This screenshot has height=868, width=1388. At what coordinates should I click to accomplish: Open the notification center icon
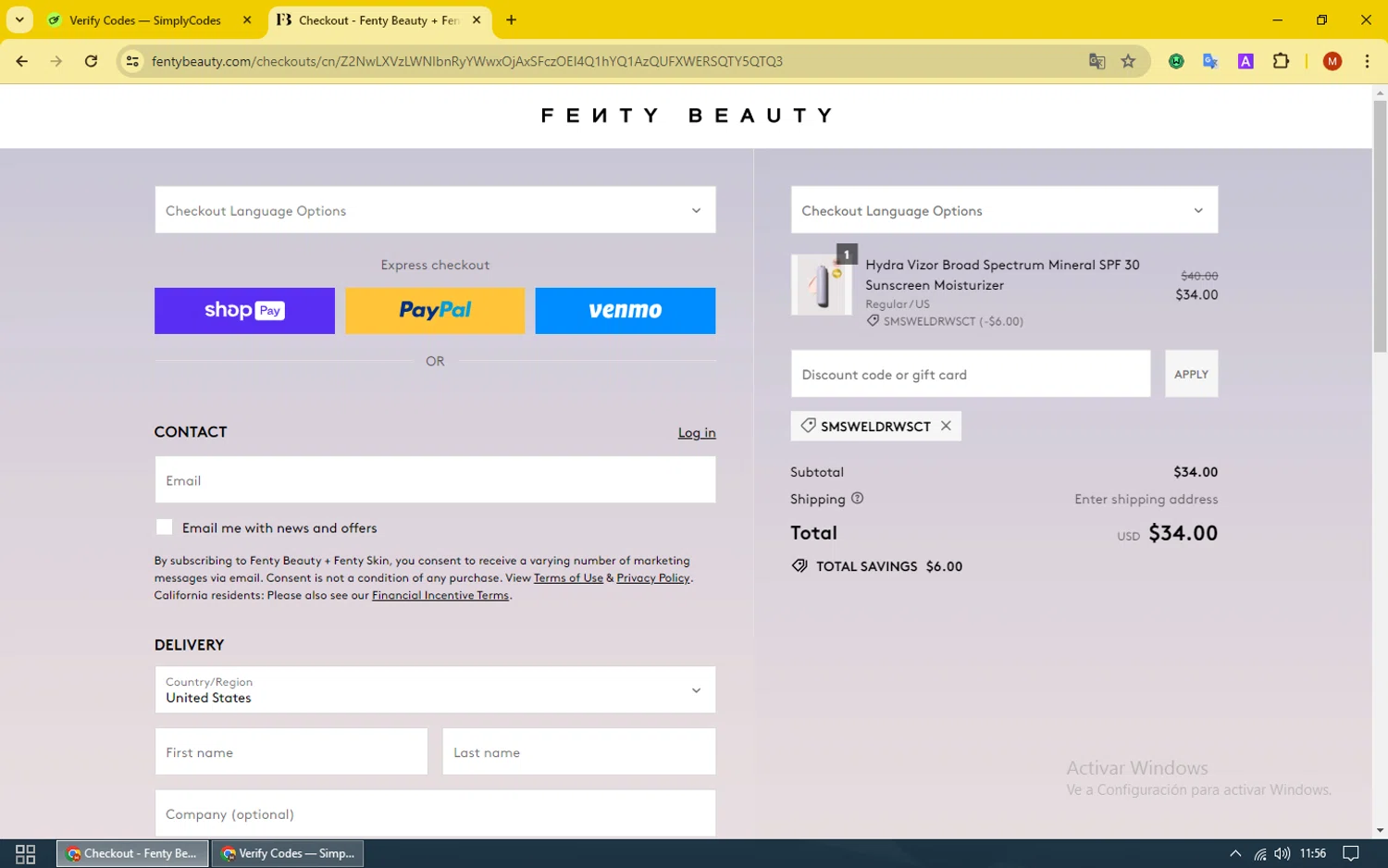click(x=1351, y=853)
